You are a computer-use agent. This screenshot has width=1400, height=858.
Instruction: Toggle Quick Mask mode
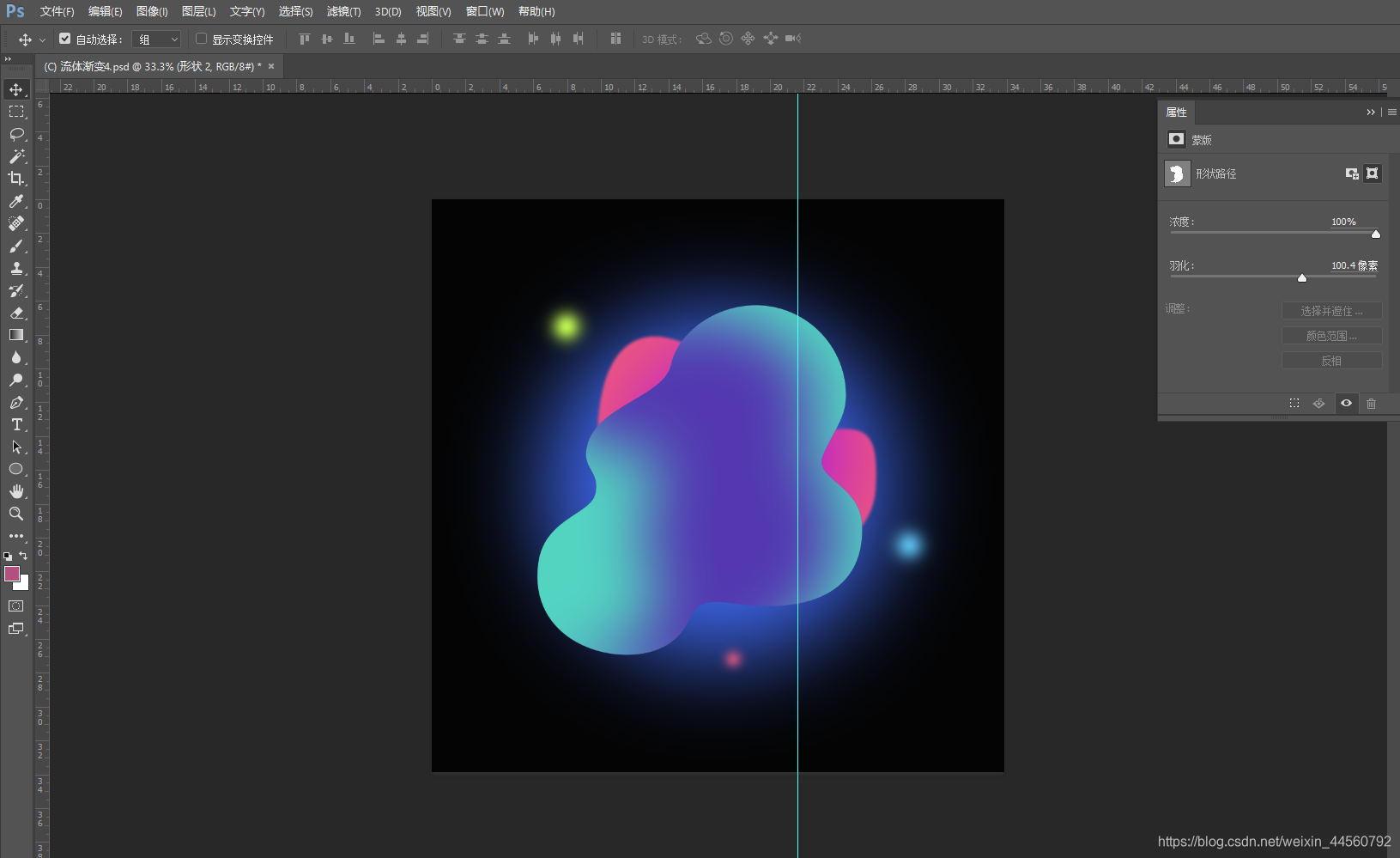[16, 606]
